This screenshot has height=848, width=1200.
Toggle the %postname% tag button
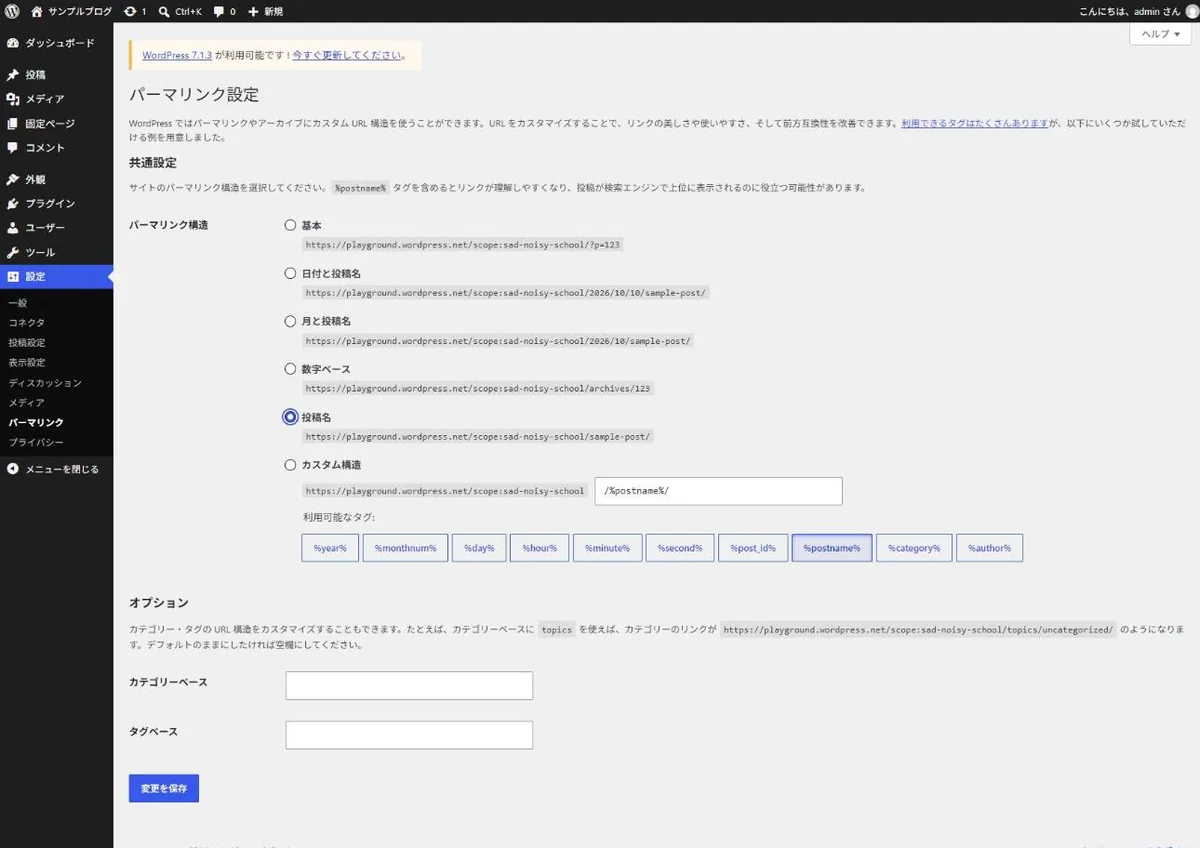pyautogui.click(x=832, y=548)
